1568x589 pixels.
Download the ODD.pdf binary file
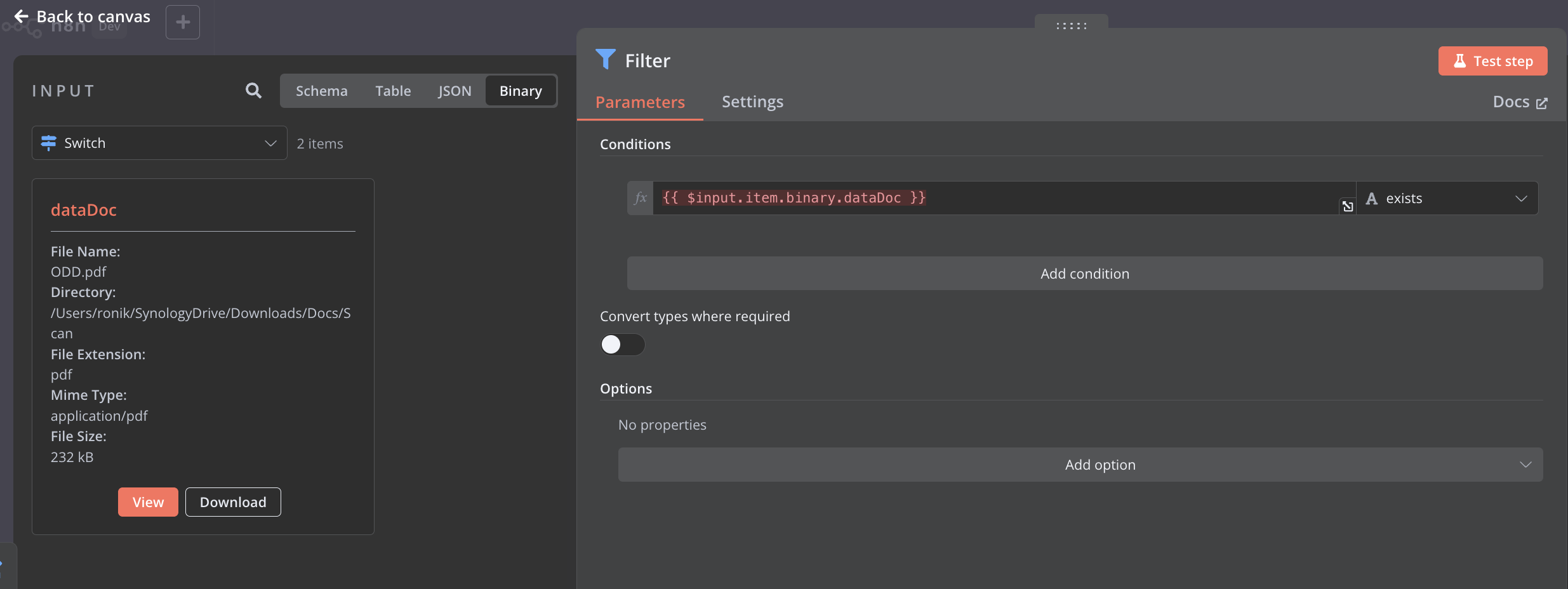coord(233,502)
